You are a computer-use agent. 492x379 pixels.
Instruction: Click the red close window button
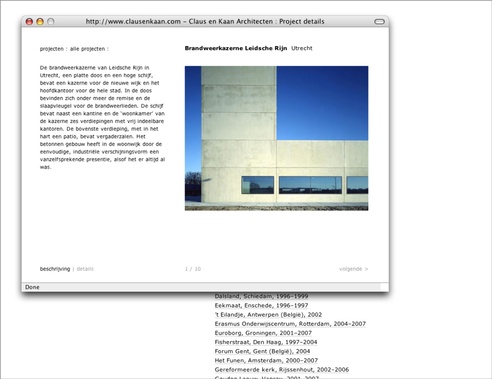click(29, 22)
